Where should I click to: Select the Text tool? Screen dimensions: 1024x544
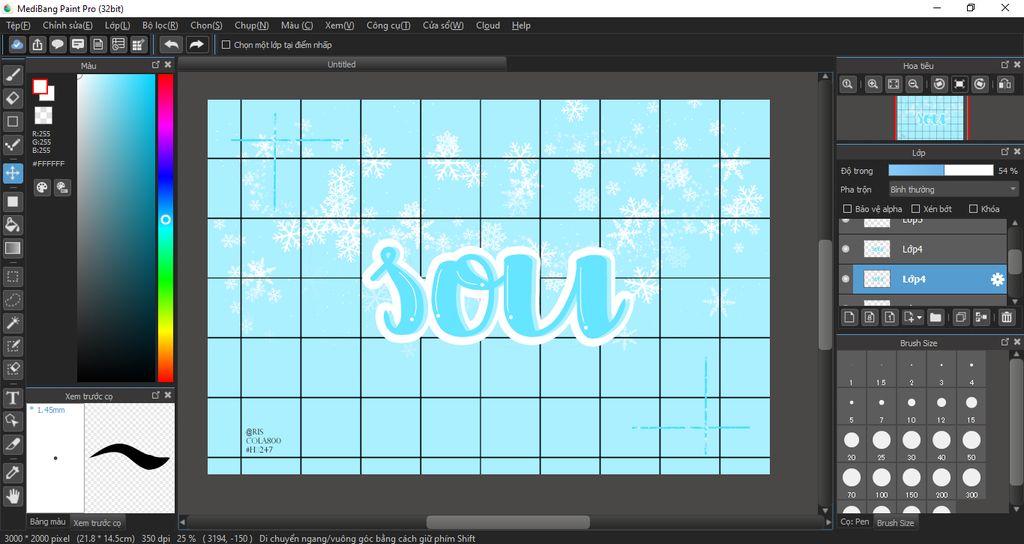[12, 397]
